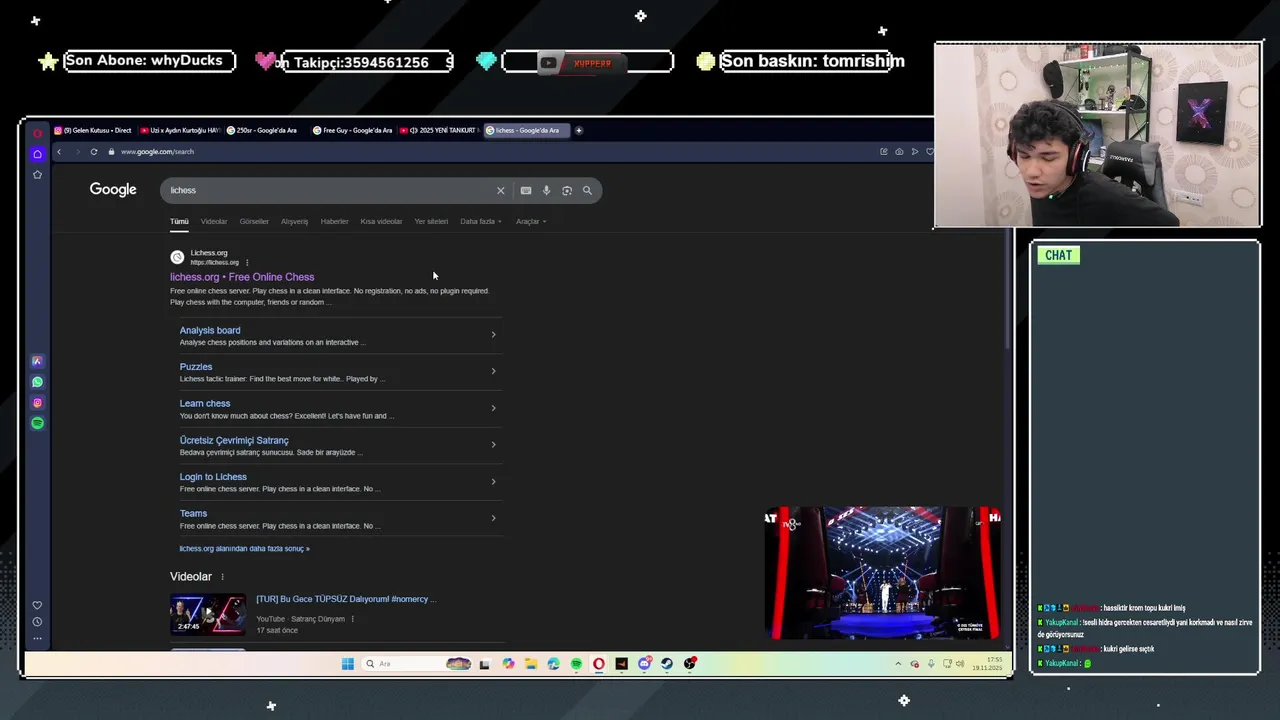
Task: Open the Bu Gece TÜPSÜZ Dalıyorum video link
Action: click(x=346, y=599)
